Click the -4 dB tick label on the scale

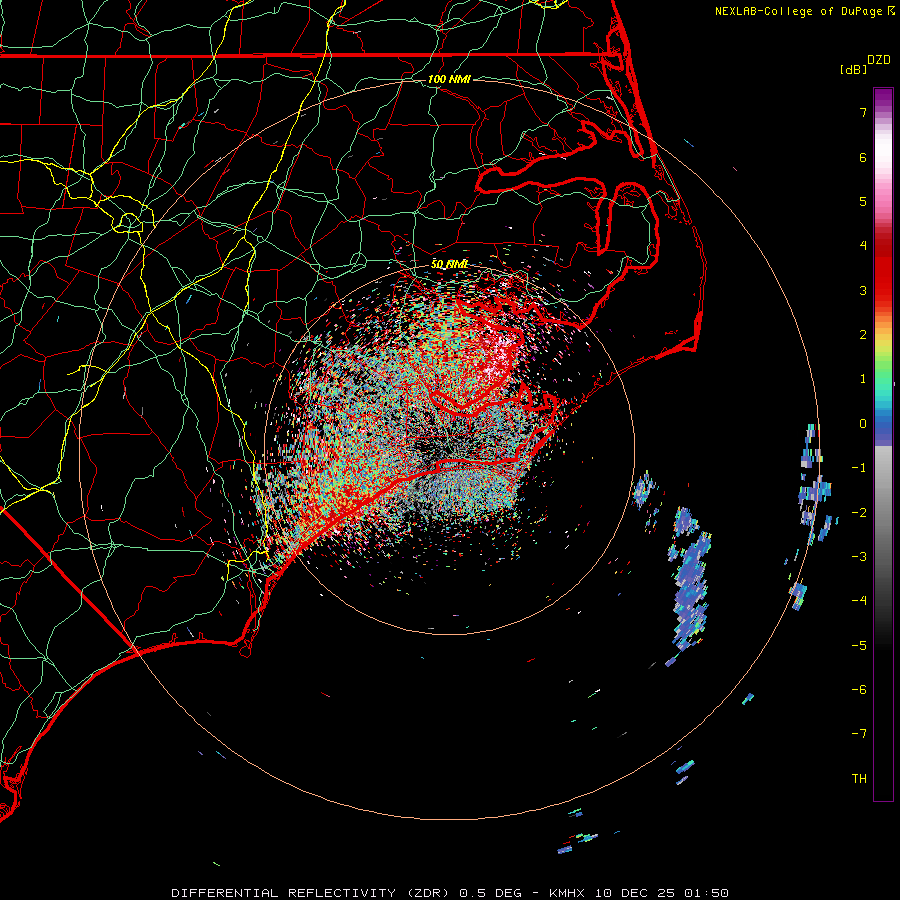click(x=859, y=601)
